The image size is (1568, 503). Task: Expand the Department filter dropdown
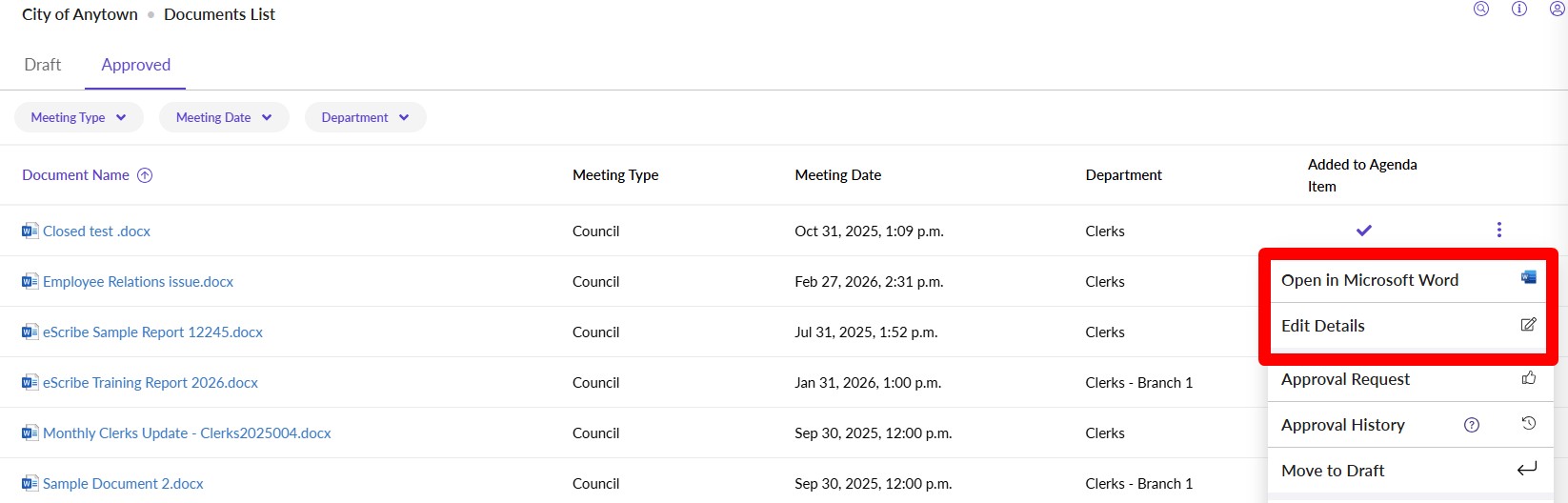[365, 117]
